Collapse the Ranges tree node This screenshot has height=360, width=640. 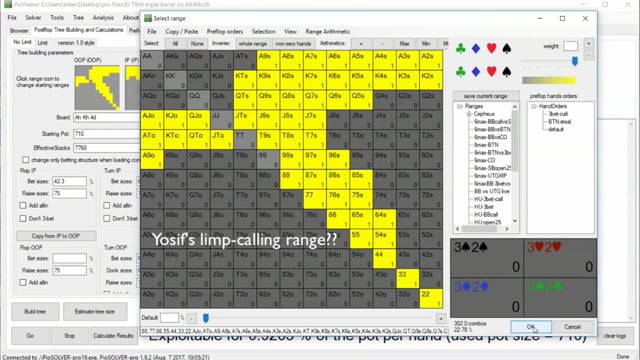coord(460,106)
